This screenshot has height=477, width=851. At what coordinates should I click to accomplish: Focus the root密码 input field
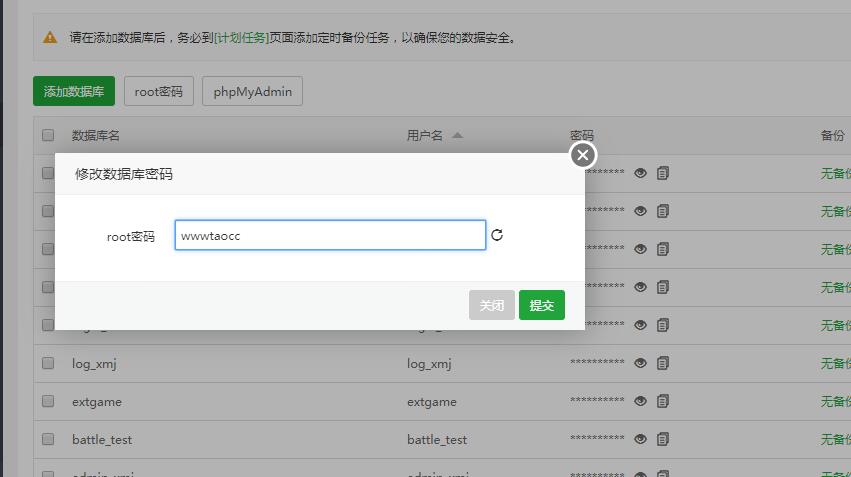[330, 236]
